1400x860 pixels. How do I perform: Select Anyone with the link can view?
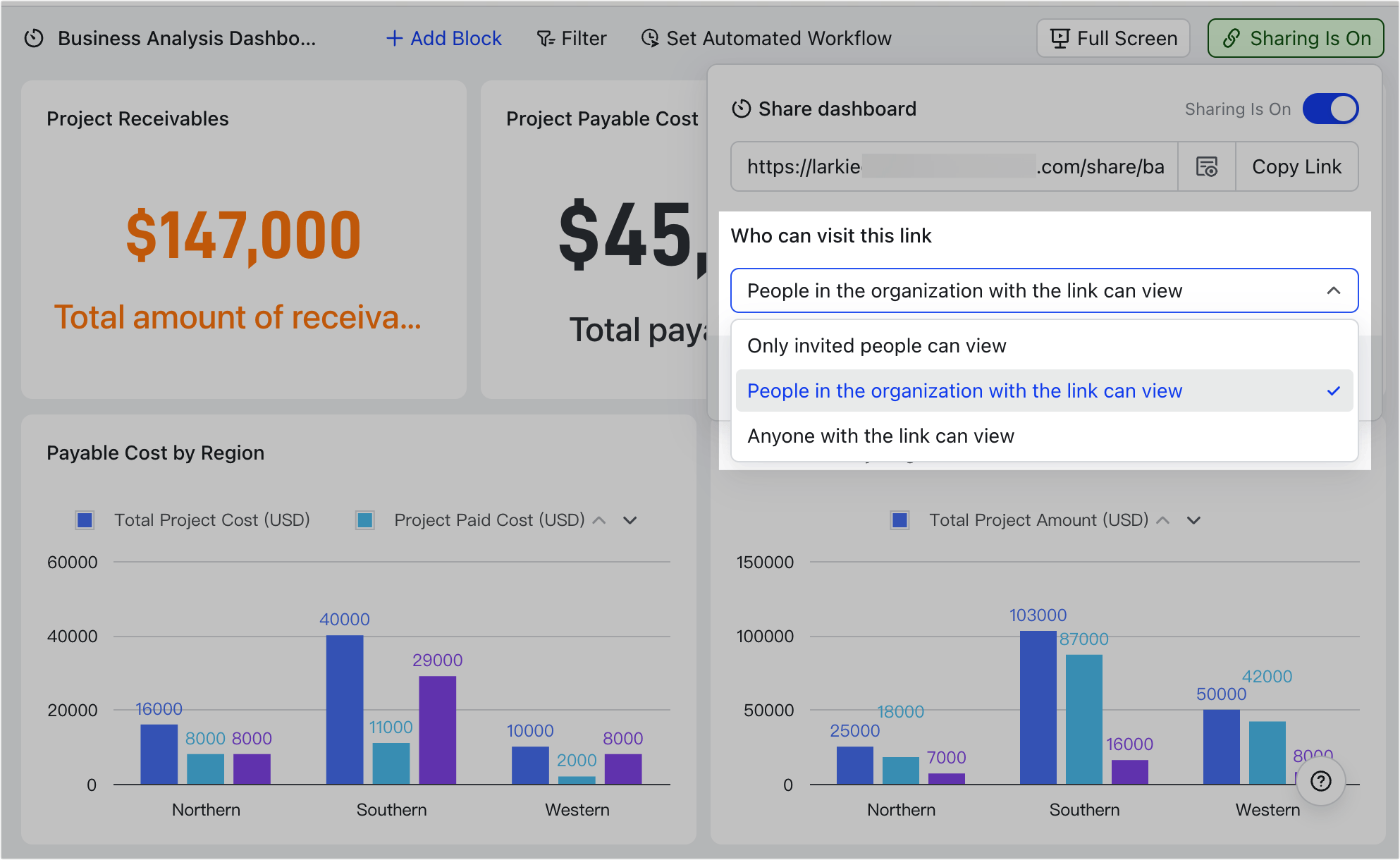pos(880,436)
